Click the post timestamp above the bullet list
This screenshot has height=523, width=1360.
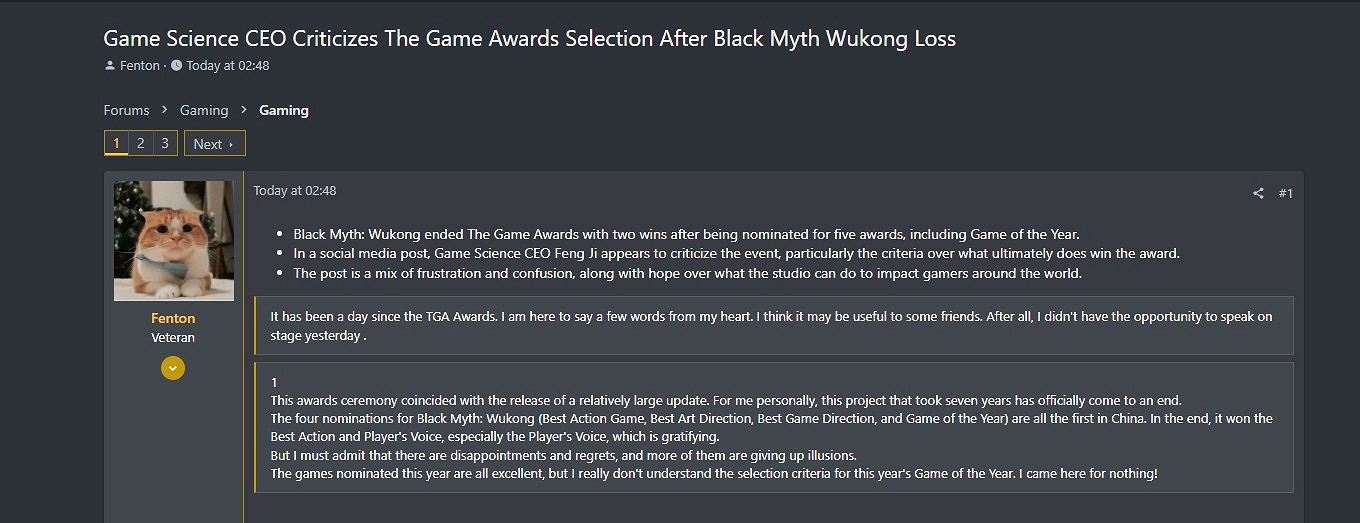click(295, 190)
